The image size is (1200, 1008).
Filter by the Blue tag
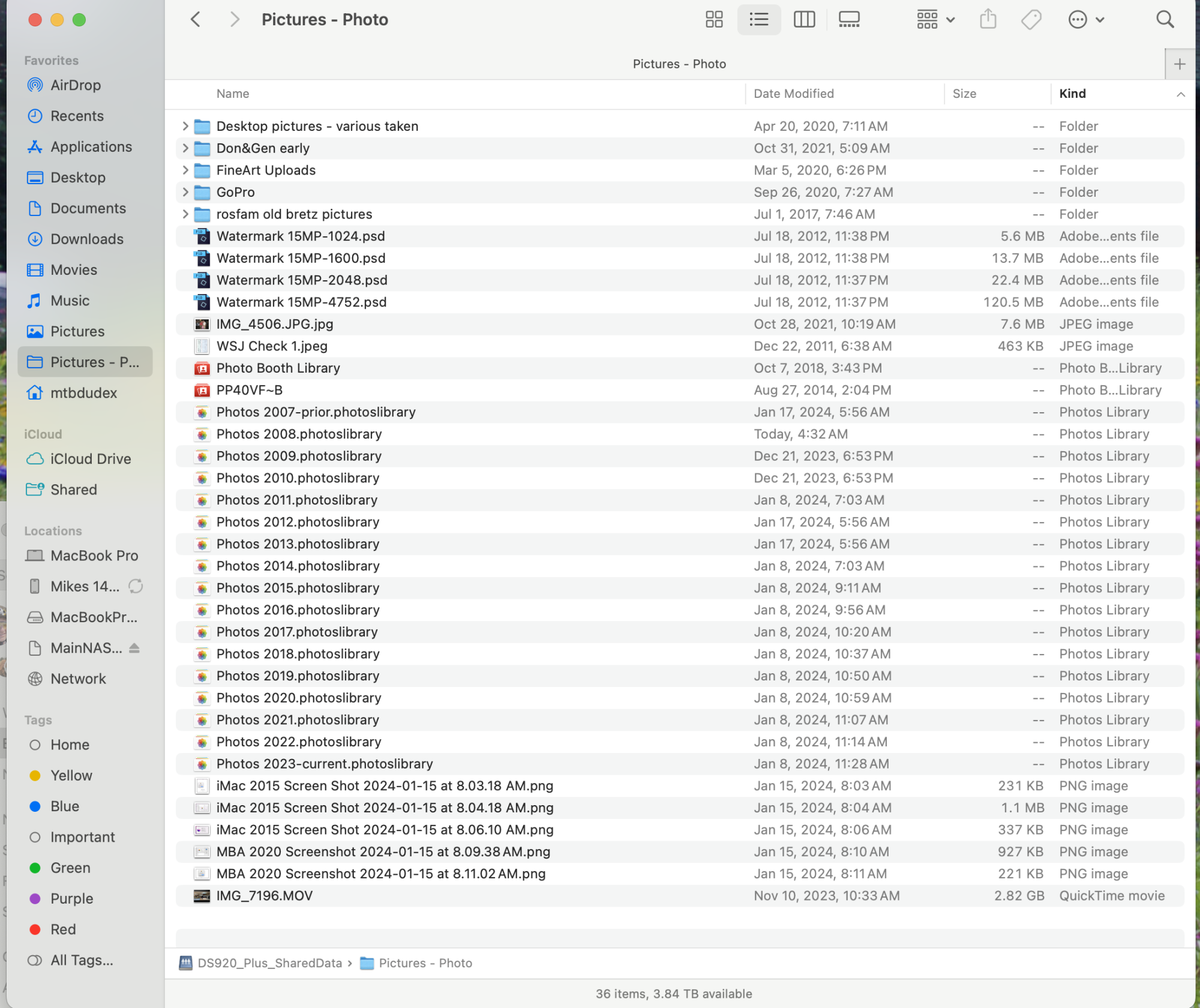click(x=65, y=806)
